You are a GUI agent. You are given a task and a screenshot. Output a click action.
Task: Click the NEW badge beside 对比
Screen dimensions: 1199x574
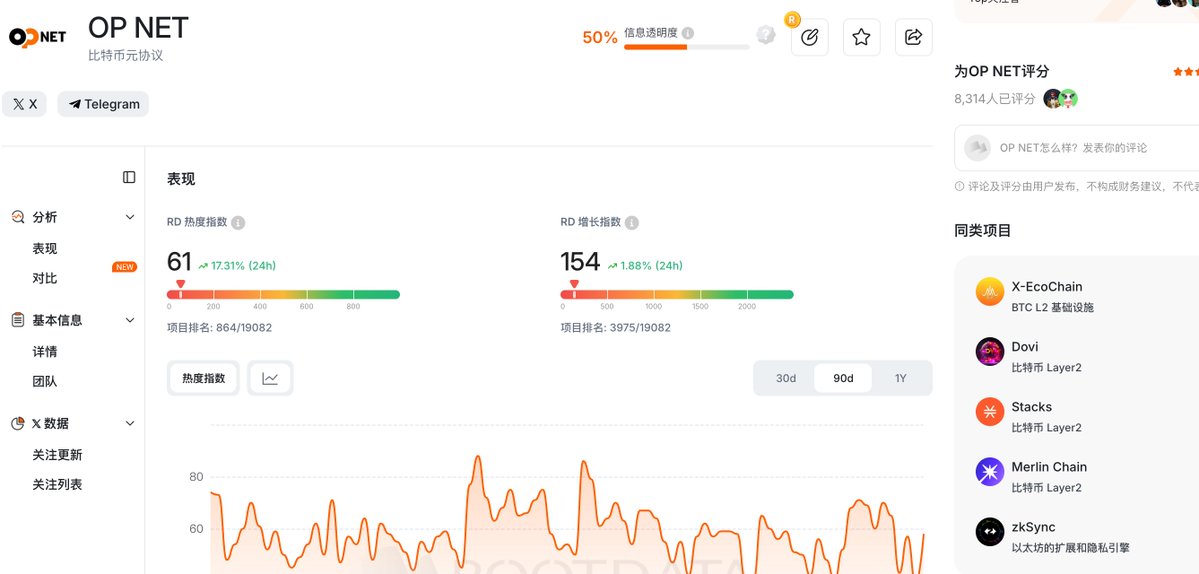point(125,267)
